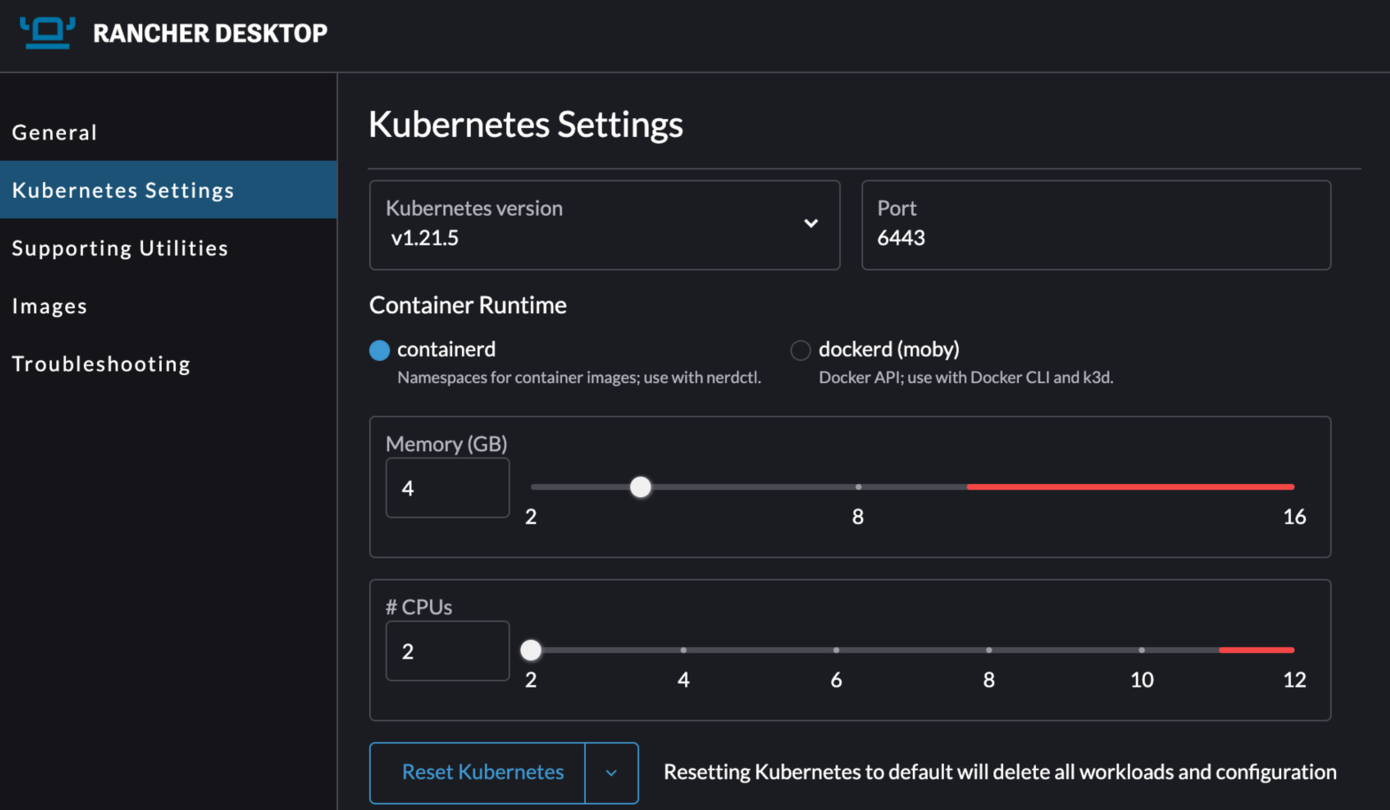This screenshot has width=1390, height=810.
Task: Click the Container Runtime label
Action: tap(468, 305)
